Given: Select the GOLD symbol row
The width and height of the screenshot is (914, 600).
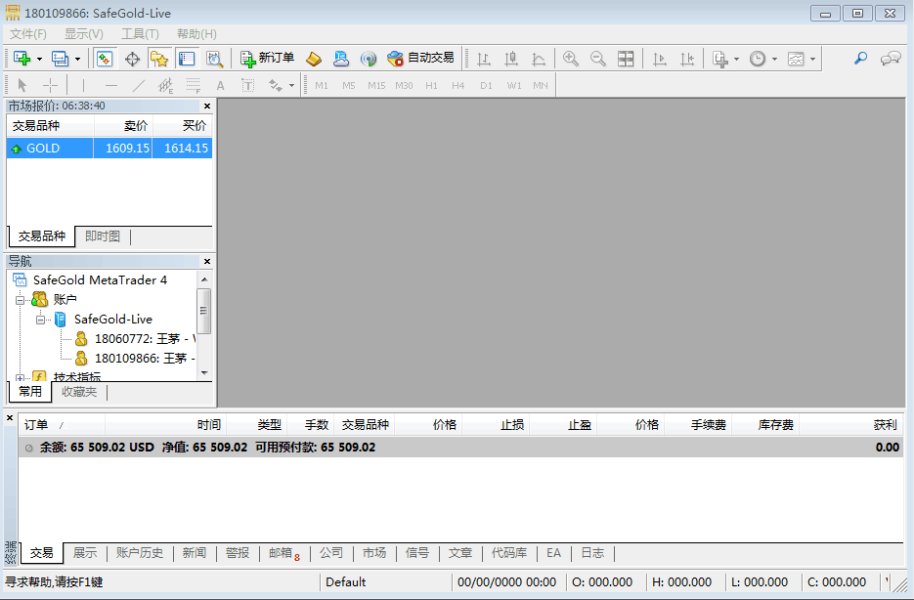Looking at the screenshot, I should click(x=109, y=148).
